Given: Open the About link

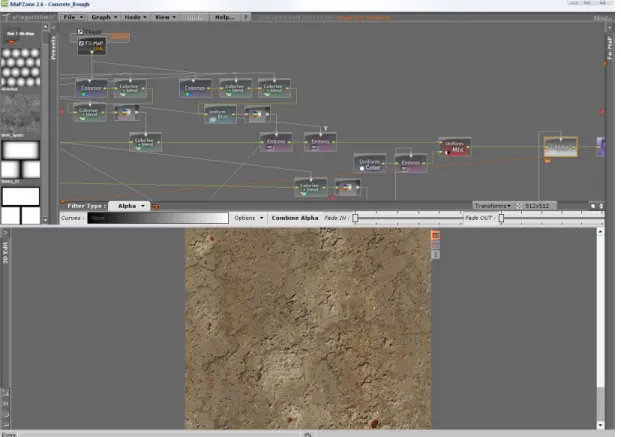Looking at the screenshot, I should [601, 18].
